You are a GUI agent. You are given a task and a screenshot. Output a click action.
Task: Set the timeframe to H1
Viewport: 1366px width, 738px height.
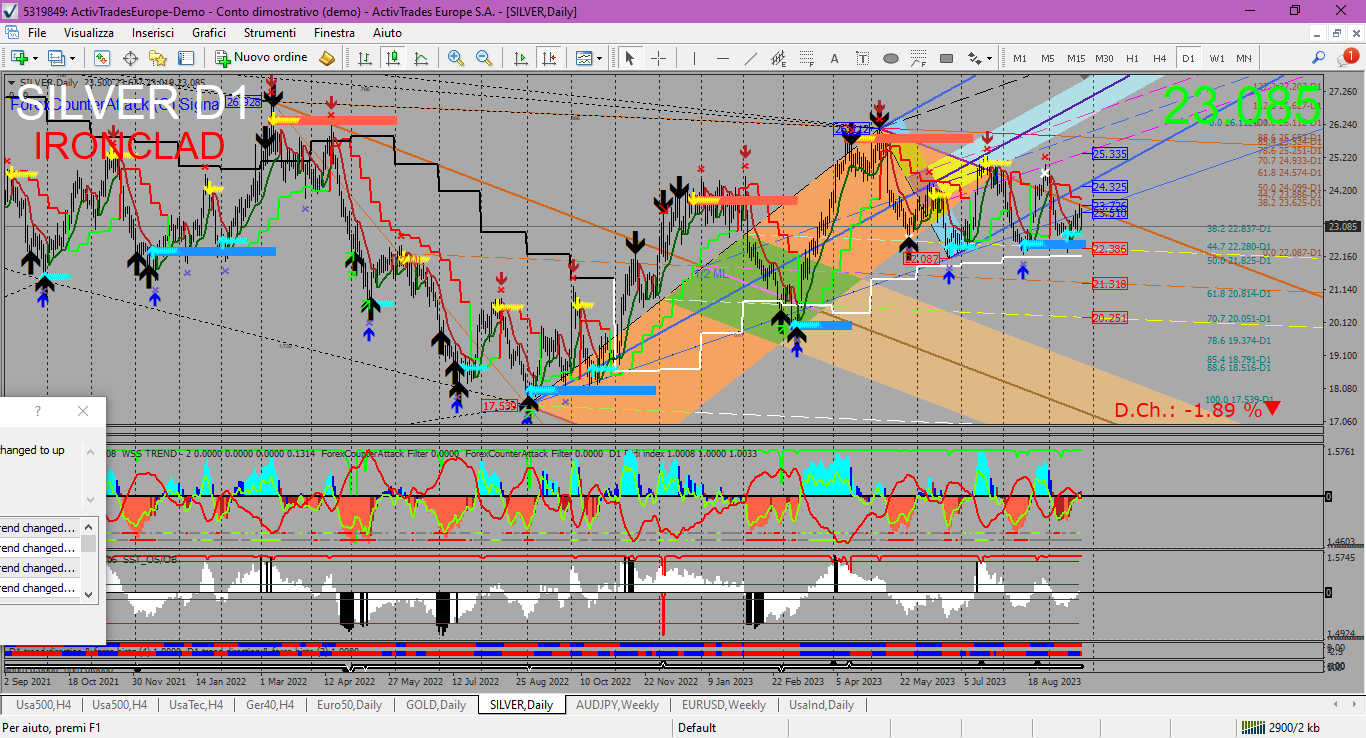pyautogui.click(x=1132, y=58)
